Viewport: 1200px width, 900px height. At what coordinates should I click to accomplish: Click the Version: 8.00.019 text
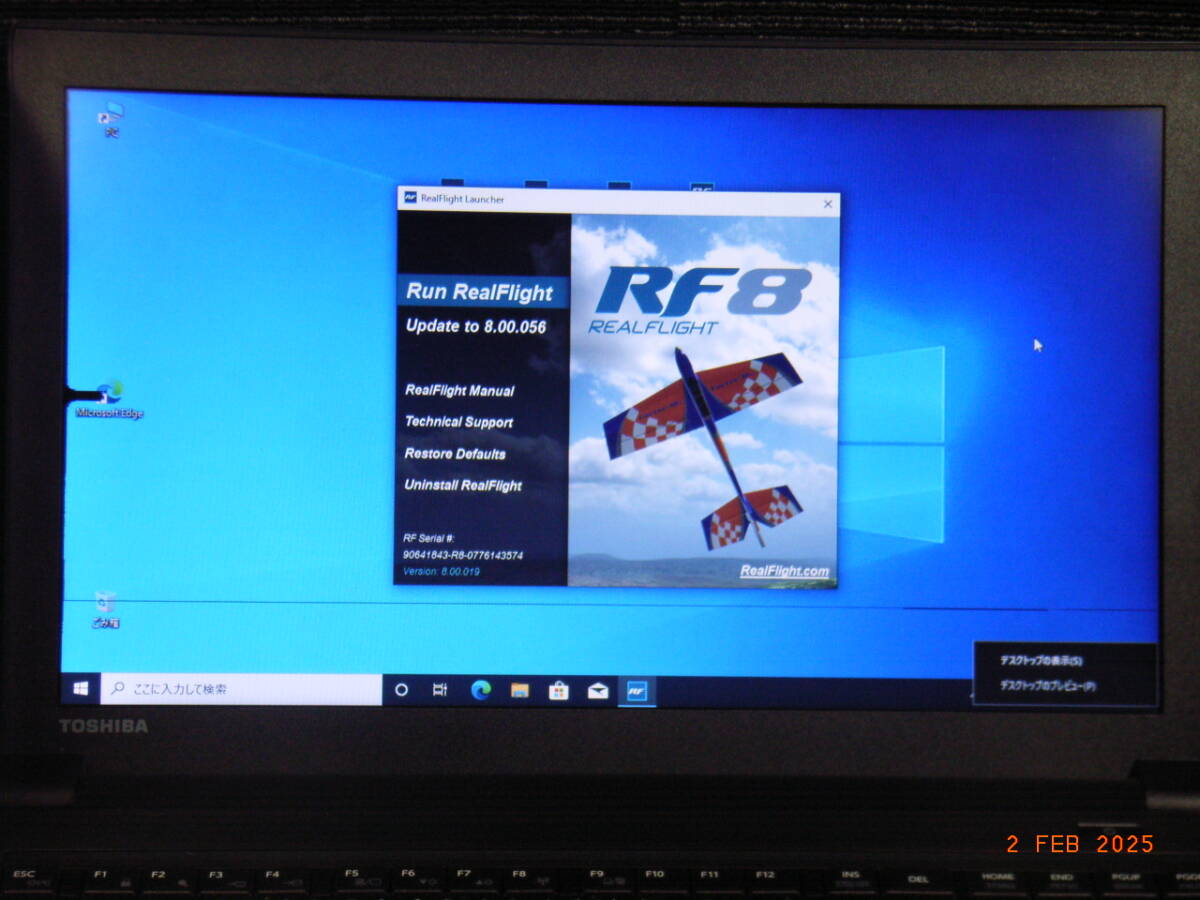coord(441,572)
